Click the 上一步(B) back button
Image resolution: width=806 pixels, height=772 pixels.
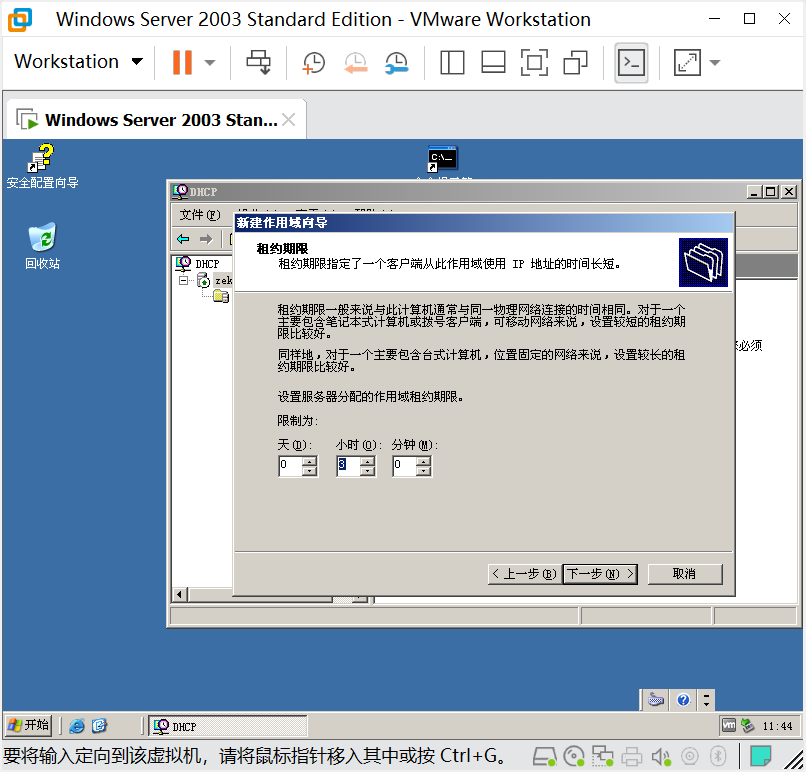[524, 574]
